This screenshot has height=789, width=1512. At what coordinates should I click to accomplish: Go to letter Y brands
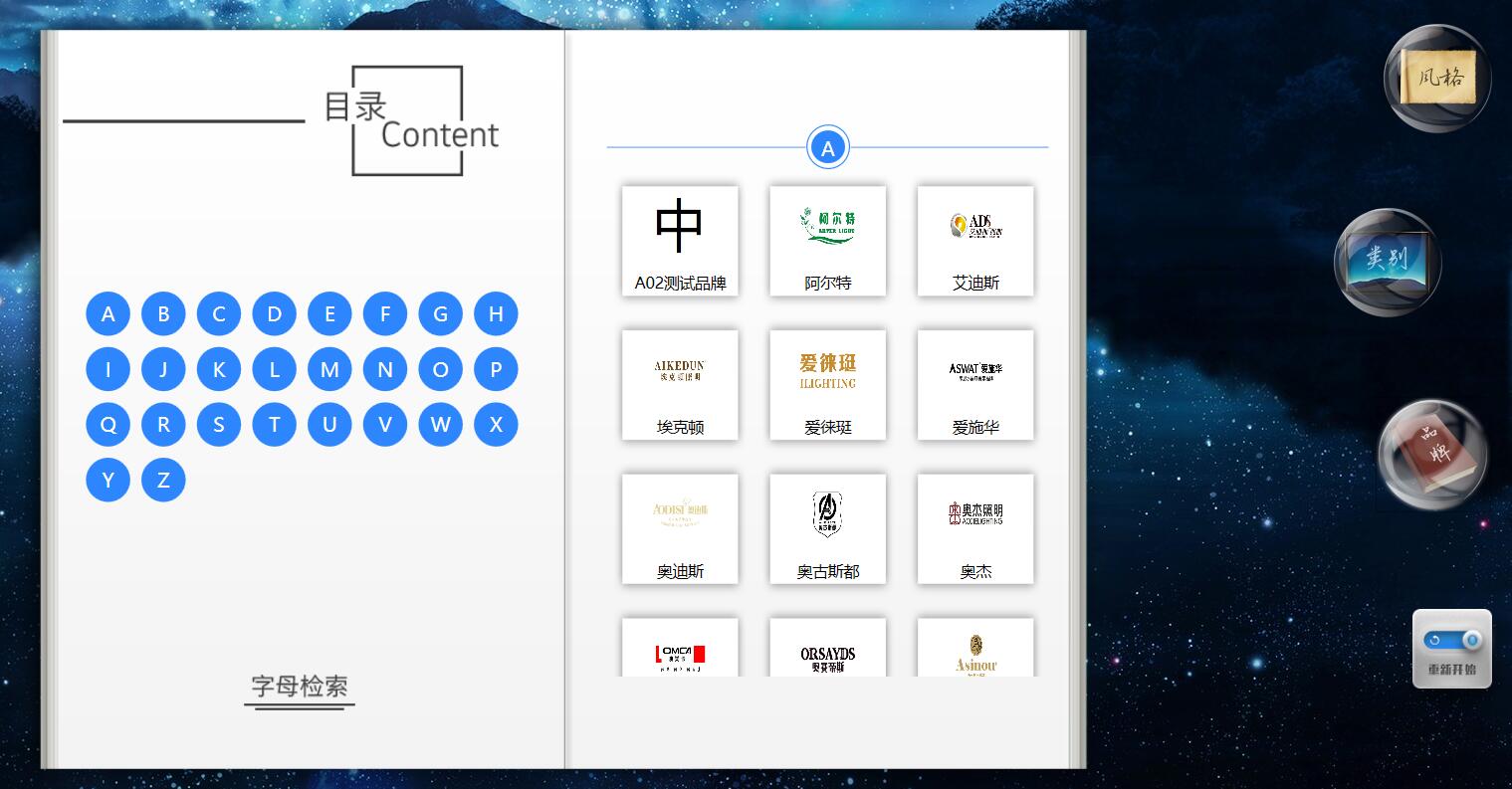pos(108,481)
